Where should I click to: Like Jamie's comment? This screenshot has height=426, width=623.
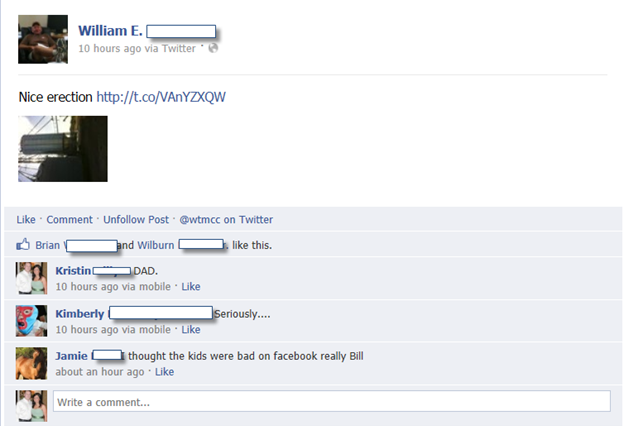tap(164, 372)
